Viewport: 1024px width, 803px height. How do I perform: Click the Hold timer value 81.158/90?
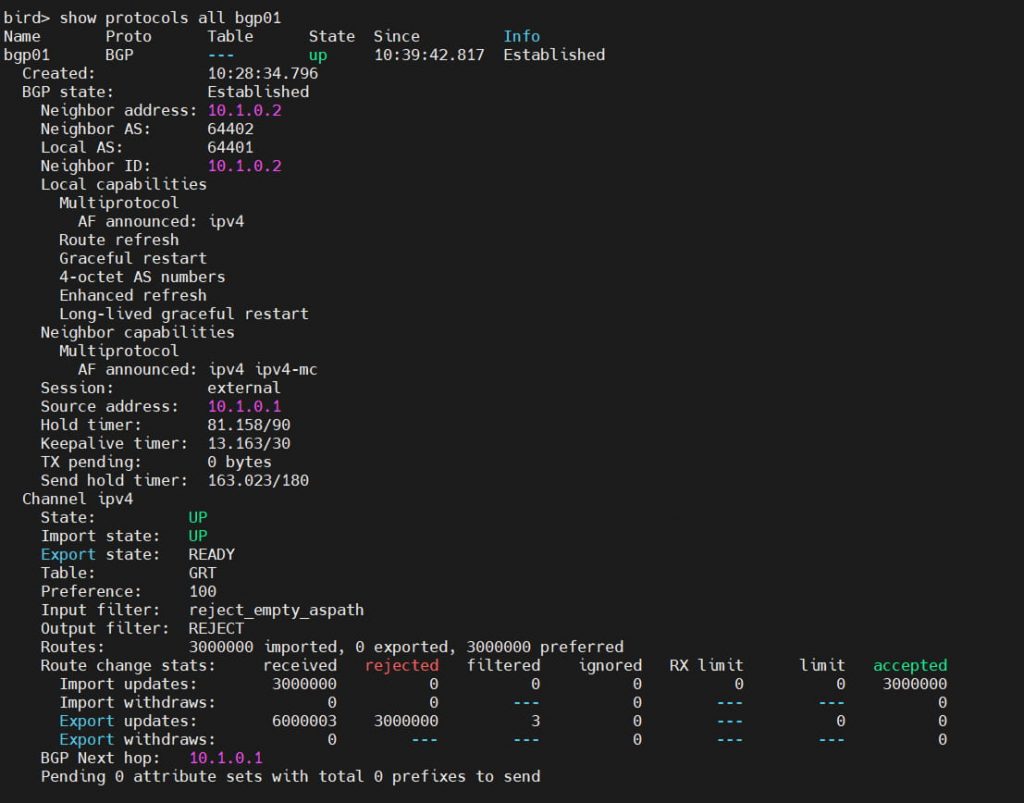[x=249, y=425]
